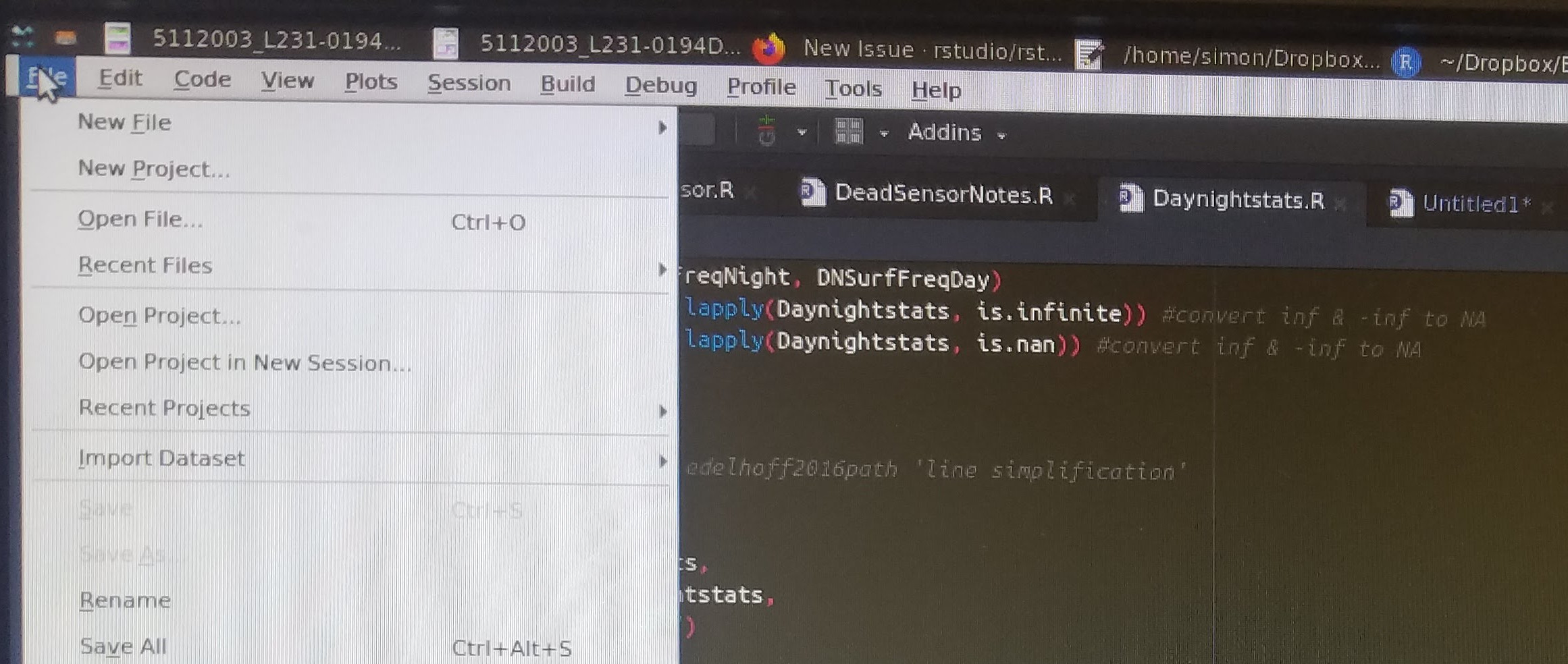Close the DeadSensorNotes.R tab with its X

coord(1070,200)
